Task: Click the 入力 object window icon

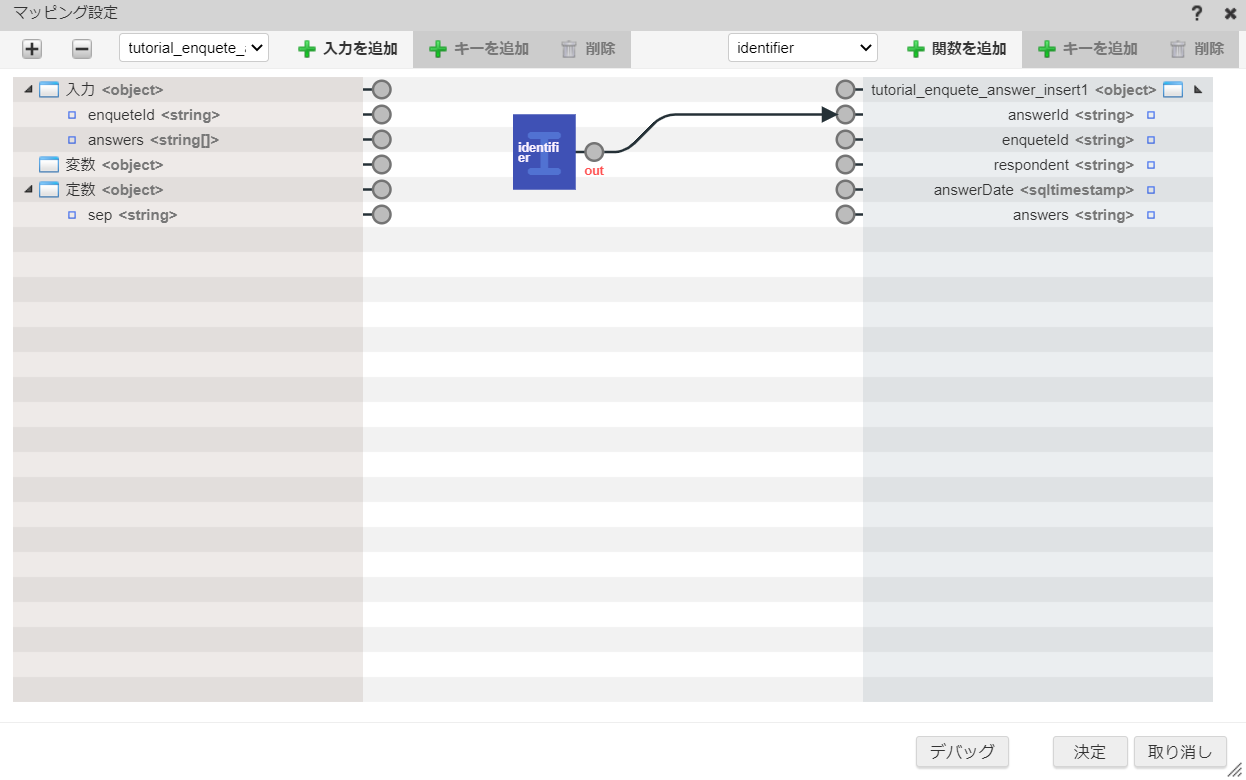Action: pyautogui.click(x=49, y=90)
